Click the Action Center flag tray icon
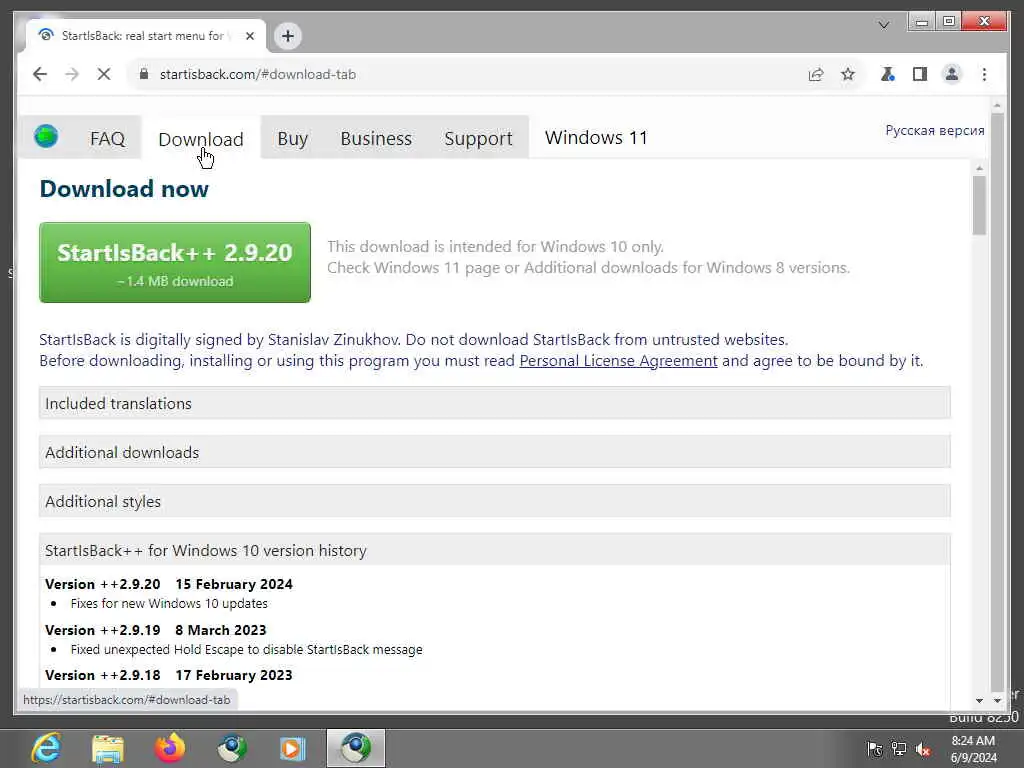Image resolution: width=1024 pixels, height=768 pixels. pyautogui.click(x=874, y=749)
